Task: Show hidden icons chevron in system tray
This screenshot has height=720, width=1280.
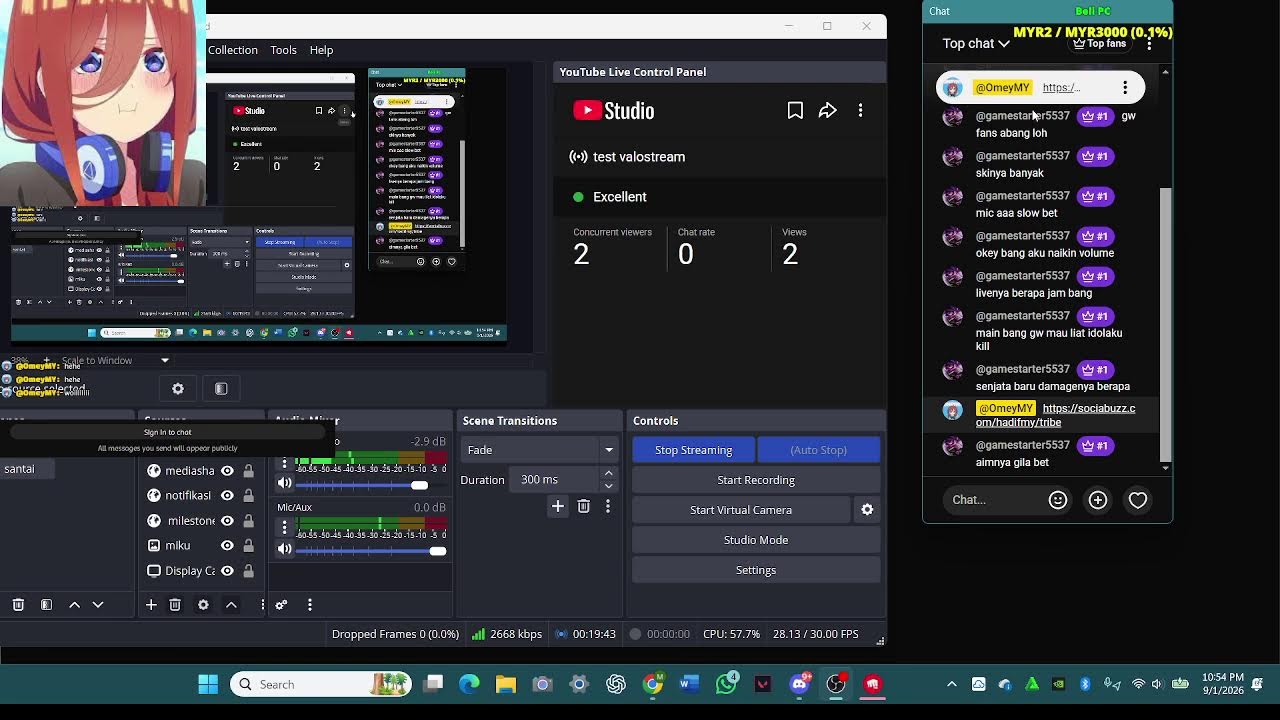Action: (x=951, y=685)
